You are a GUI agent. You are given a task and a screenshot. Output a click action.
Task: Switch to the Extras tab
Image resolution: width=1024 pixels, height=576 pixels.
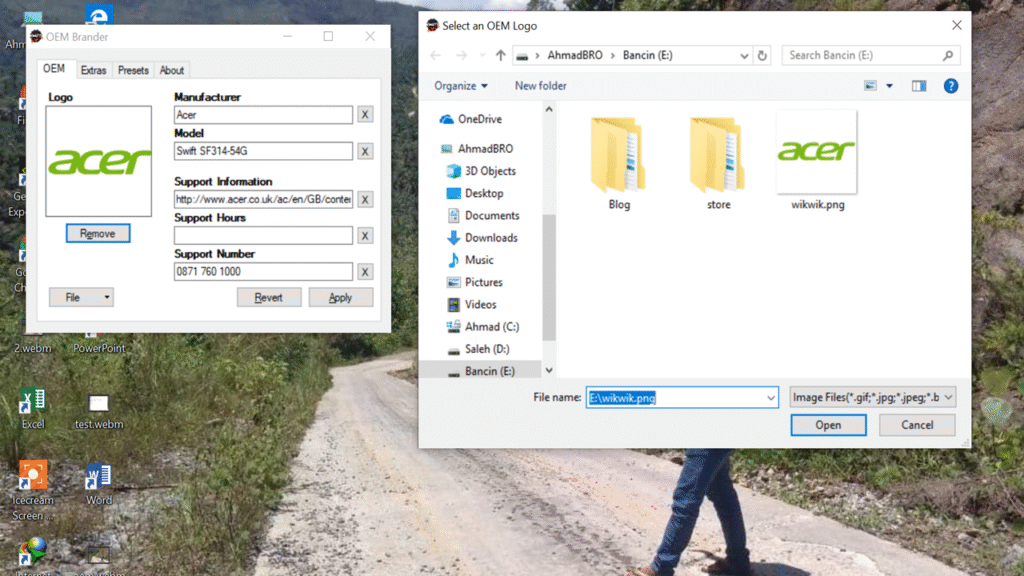point(93,70)
